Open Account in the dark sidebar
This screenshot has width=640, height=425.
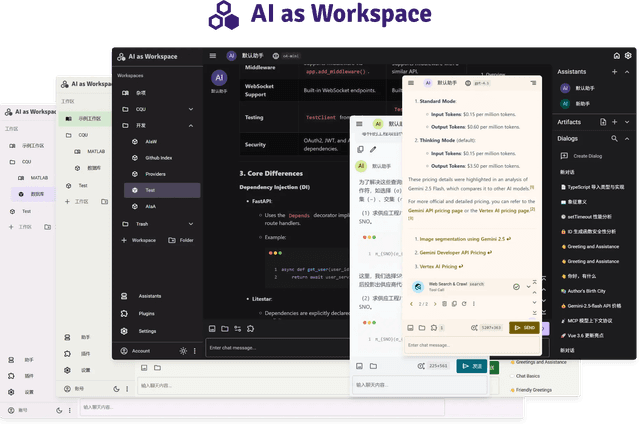(136, 351)
